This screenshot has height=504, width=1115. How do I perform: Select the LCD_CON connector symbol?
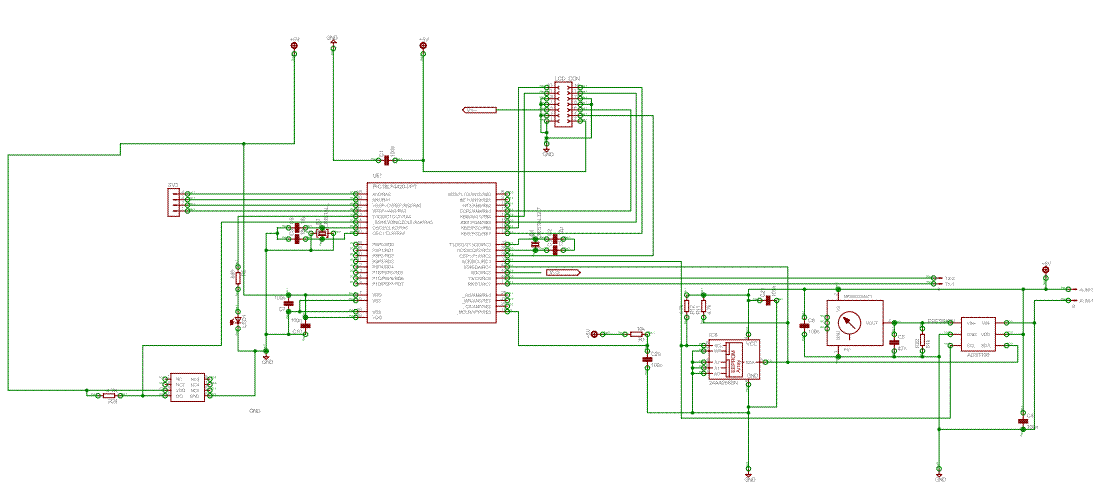point(562,105)
